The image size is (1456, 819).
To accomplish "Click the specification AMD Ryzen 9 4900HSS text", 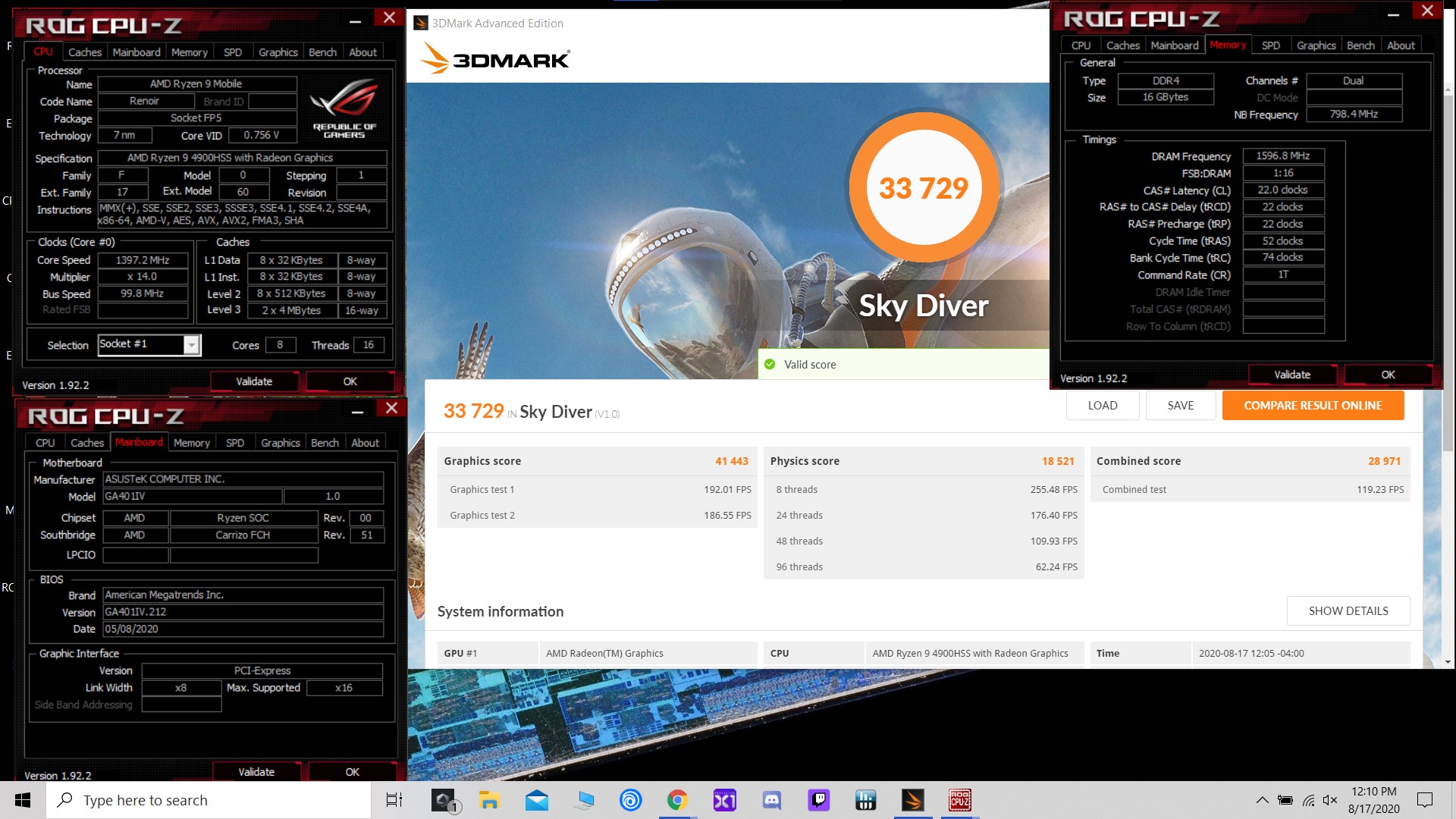I will pos(243,158).
